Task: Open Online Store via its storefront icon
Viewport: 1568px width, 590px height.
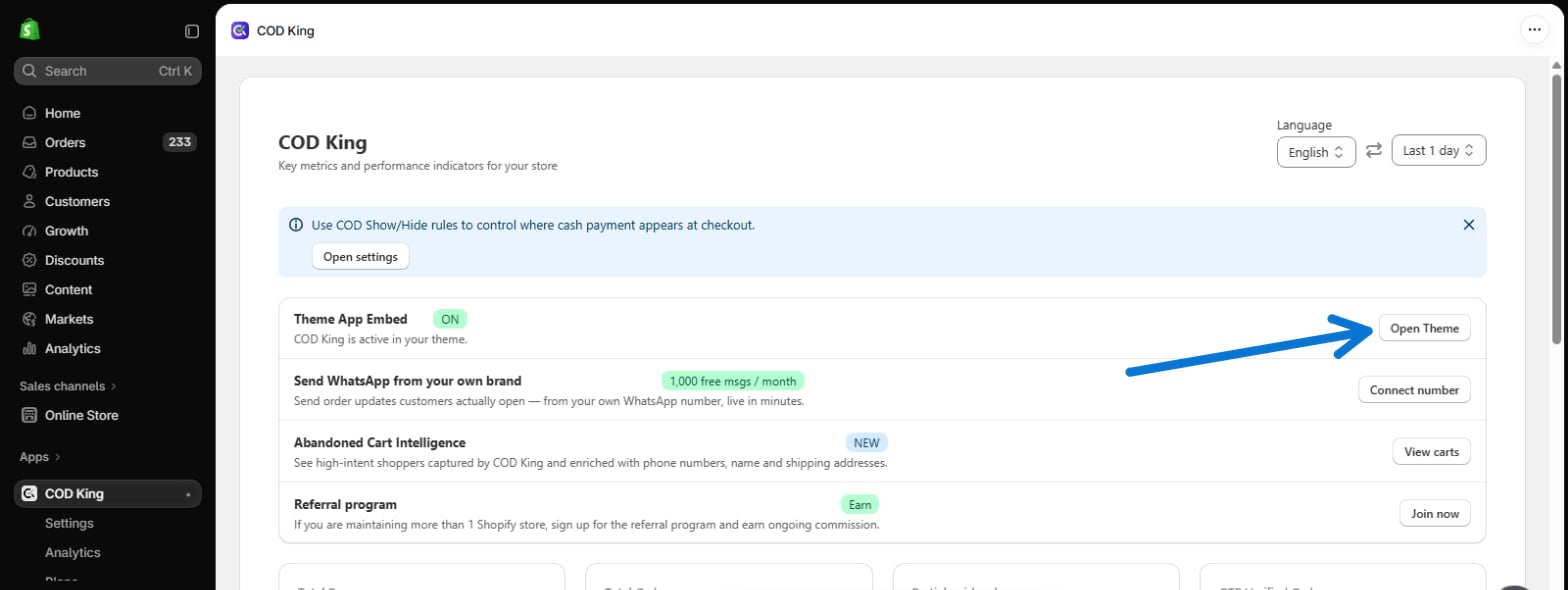Action: coord(29,415)
